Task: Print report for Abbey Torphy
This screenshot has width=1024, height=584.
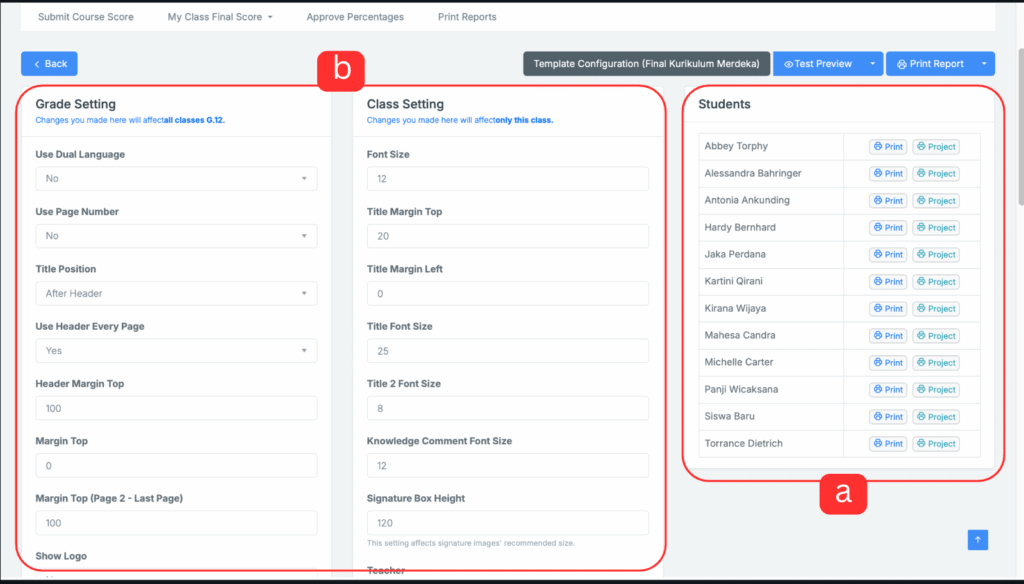Action: pos(888,147)
